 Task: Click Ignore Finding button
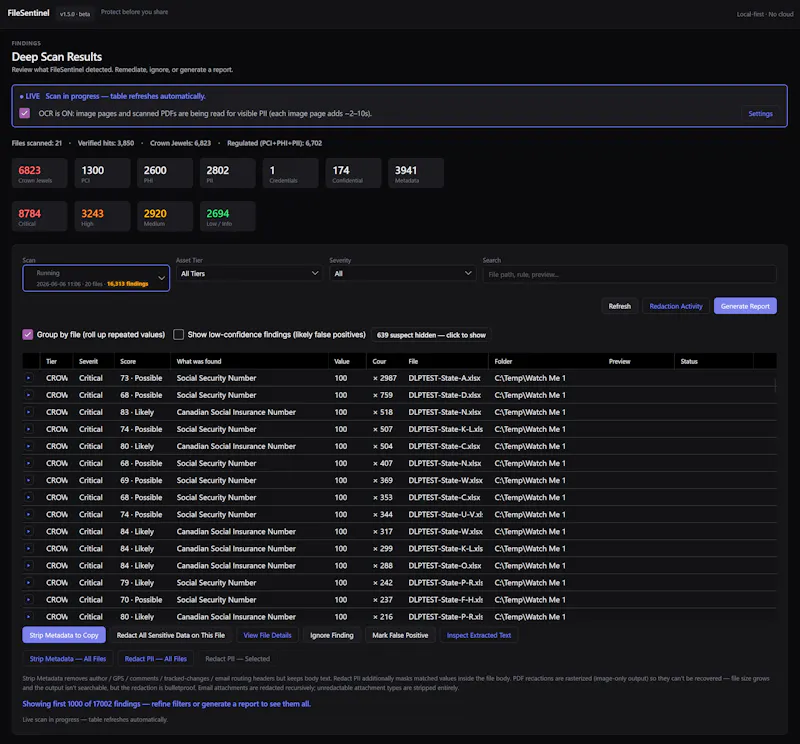click(x=332, y=635)
